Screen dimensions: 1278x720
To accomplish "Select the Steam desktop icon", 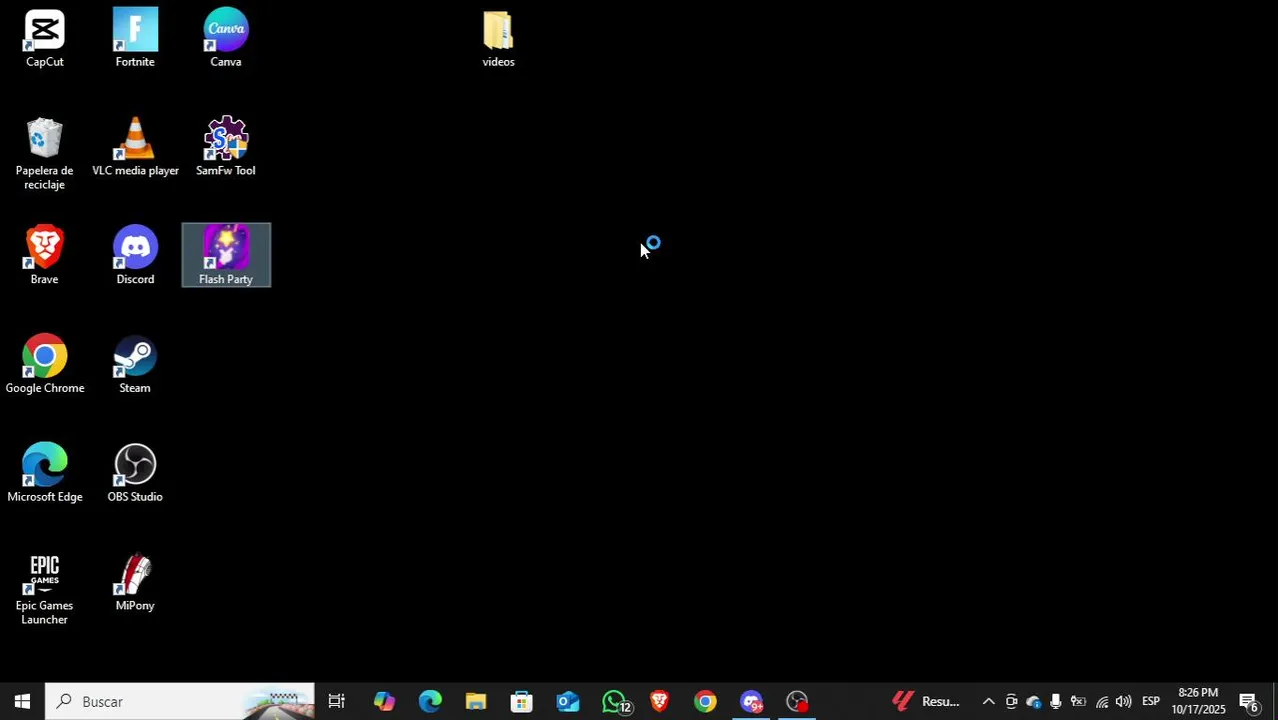I will (x=135, y=365).
